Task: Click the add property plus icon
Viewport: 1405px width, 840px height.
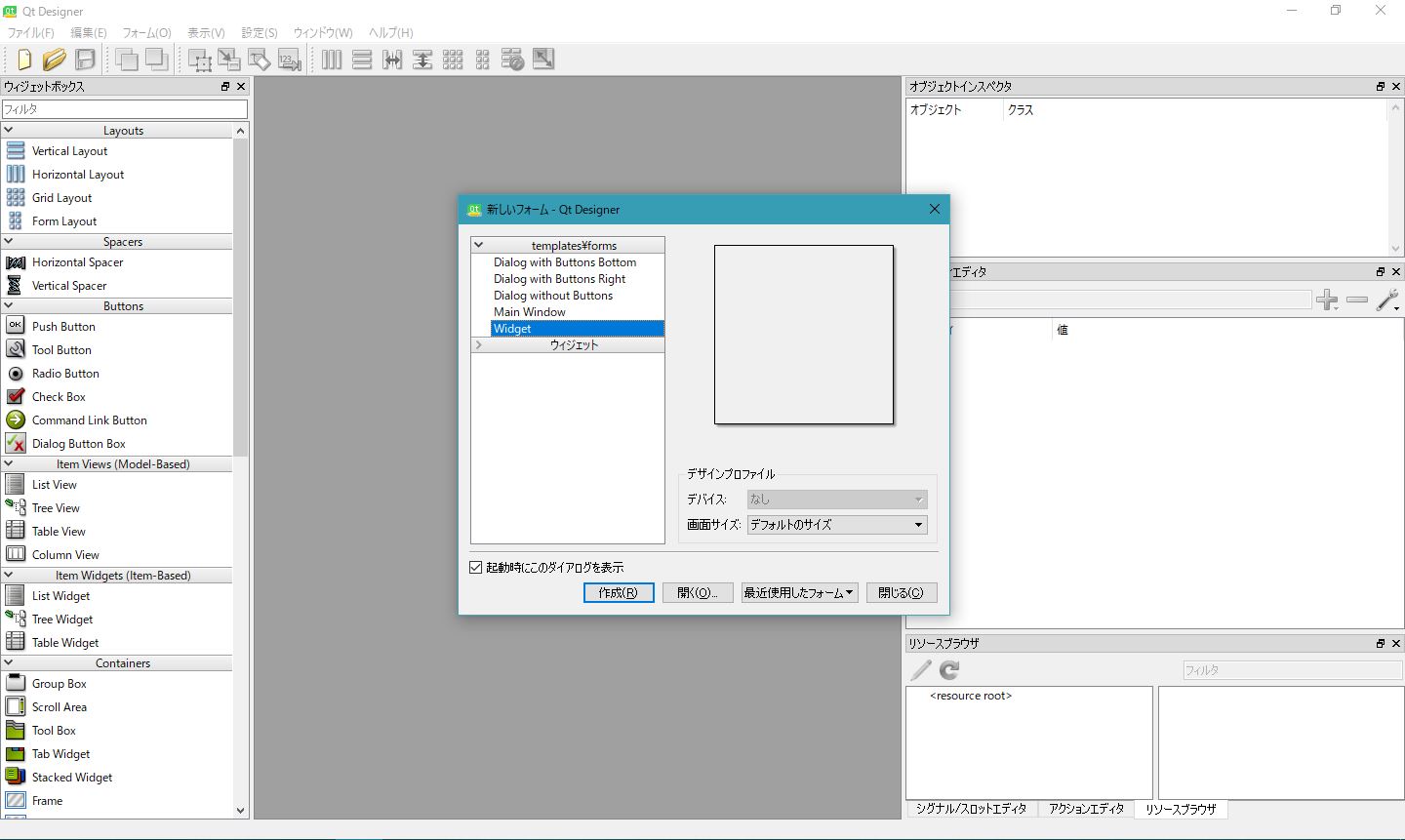Action: 1327,300
